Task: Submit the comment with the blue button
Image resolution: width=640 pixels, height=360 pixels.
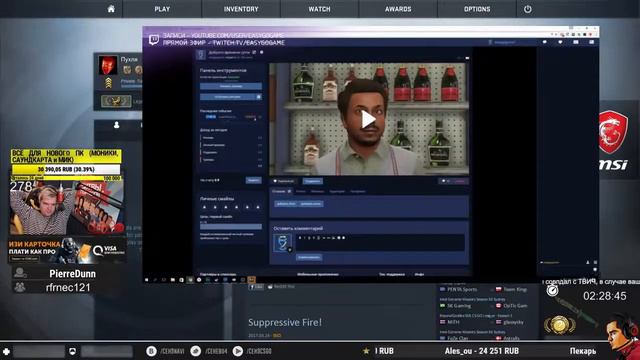Action: [x=309, y=257]
